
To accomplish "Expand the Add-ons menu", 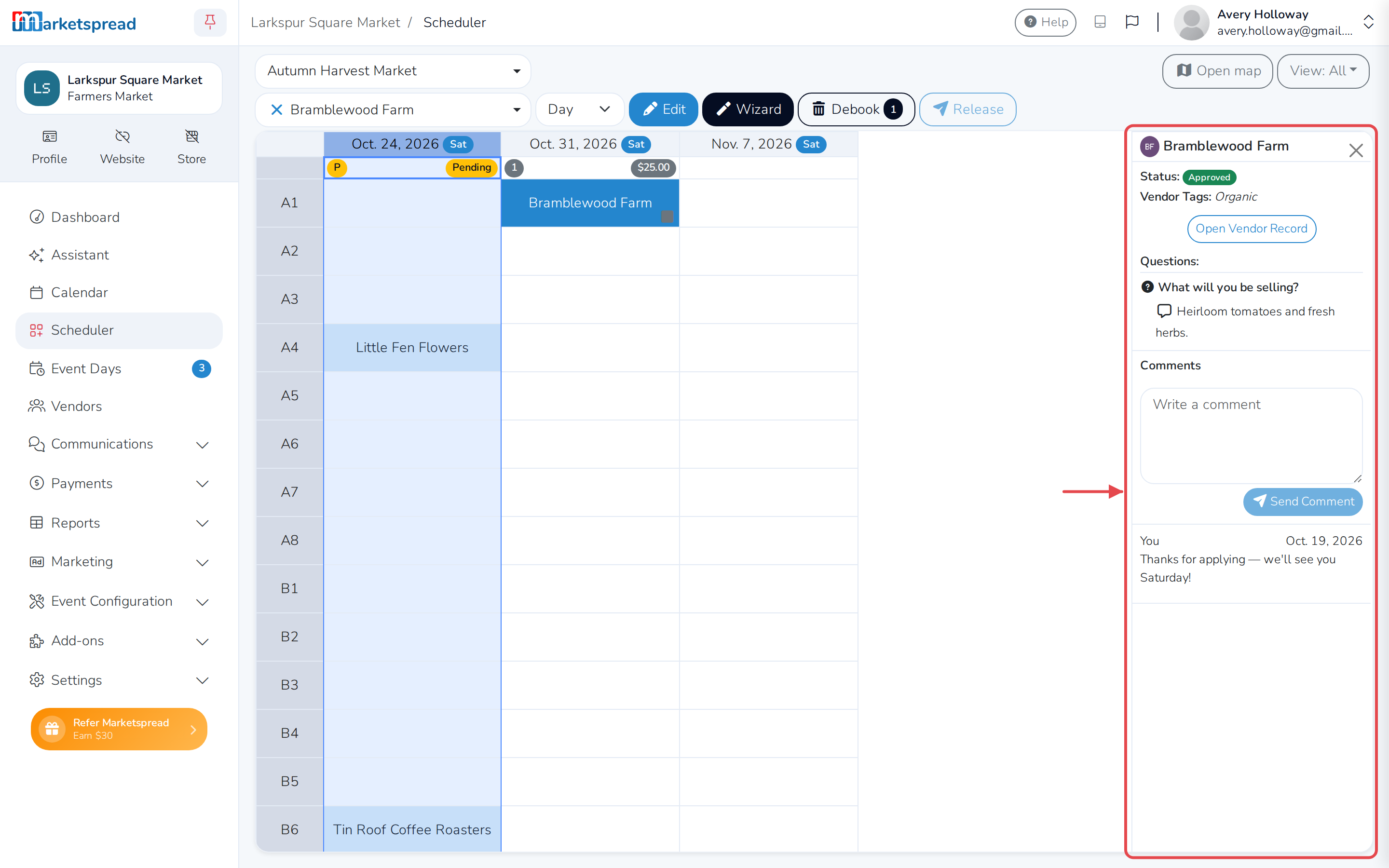I will pos(119,641).
